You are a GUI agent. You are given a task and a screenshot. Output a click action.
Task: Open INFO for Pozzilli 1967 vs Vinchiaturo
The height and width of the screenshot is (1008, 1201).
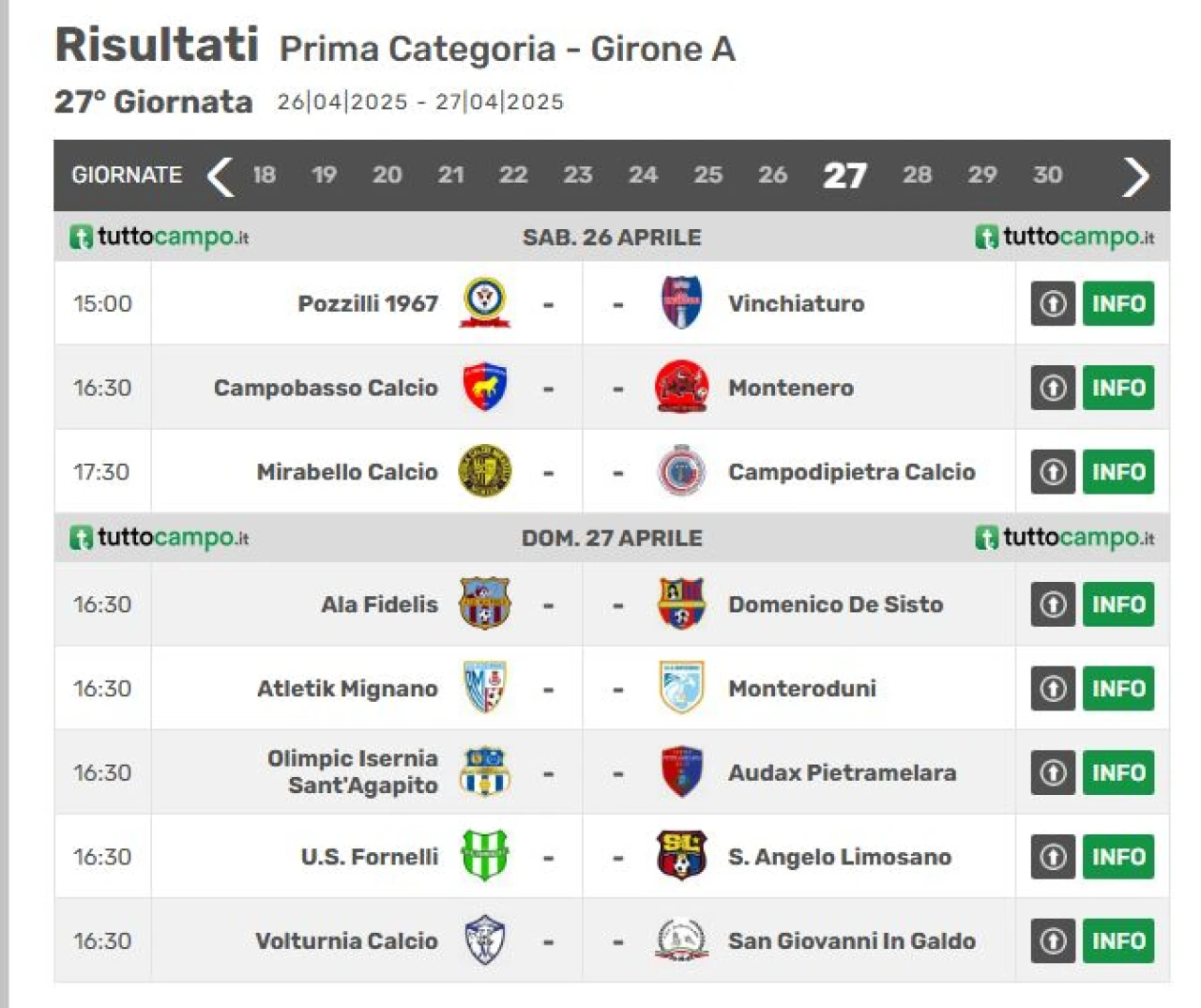point(1118,303)
